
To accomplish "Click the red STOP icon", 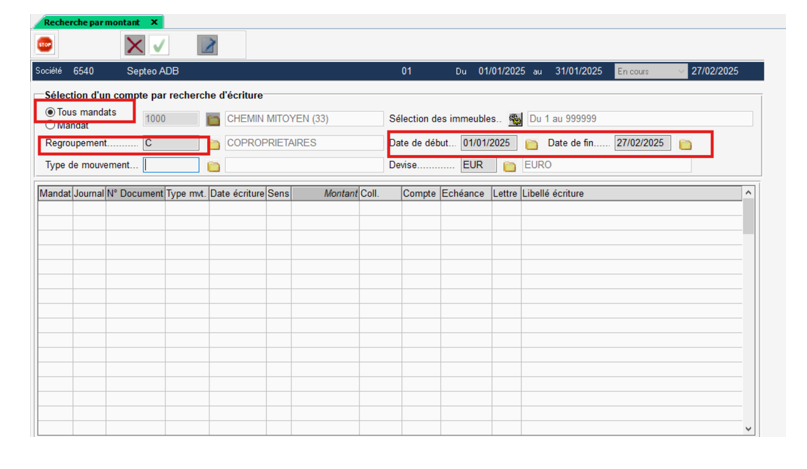I will [45, 45].
